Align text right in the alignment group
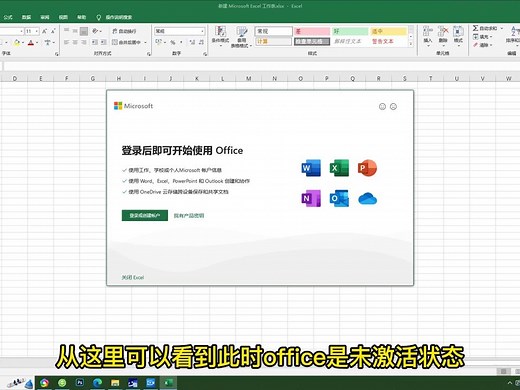520x390 pixels. pyautogui.click(x=84, y=42)
